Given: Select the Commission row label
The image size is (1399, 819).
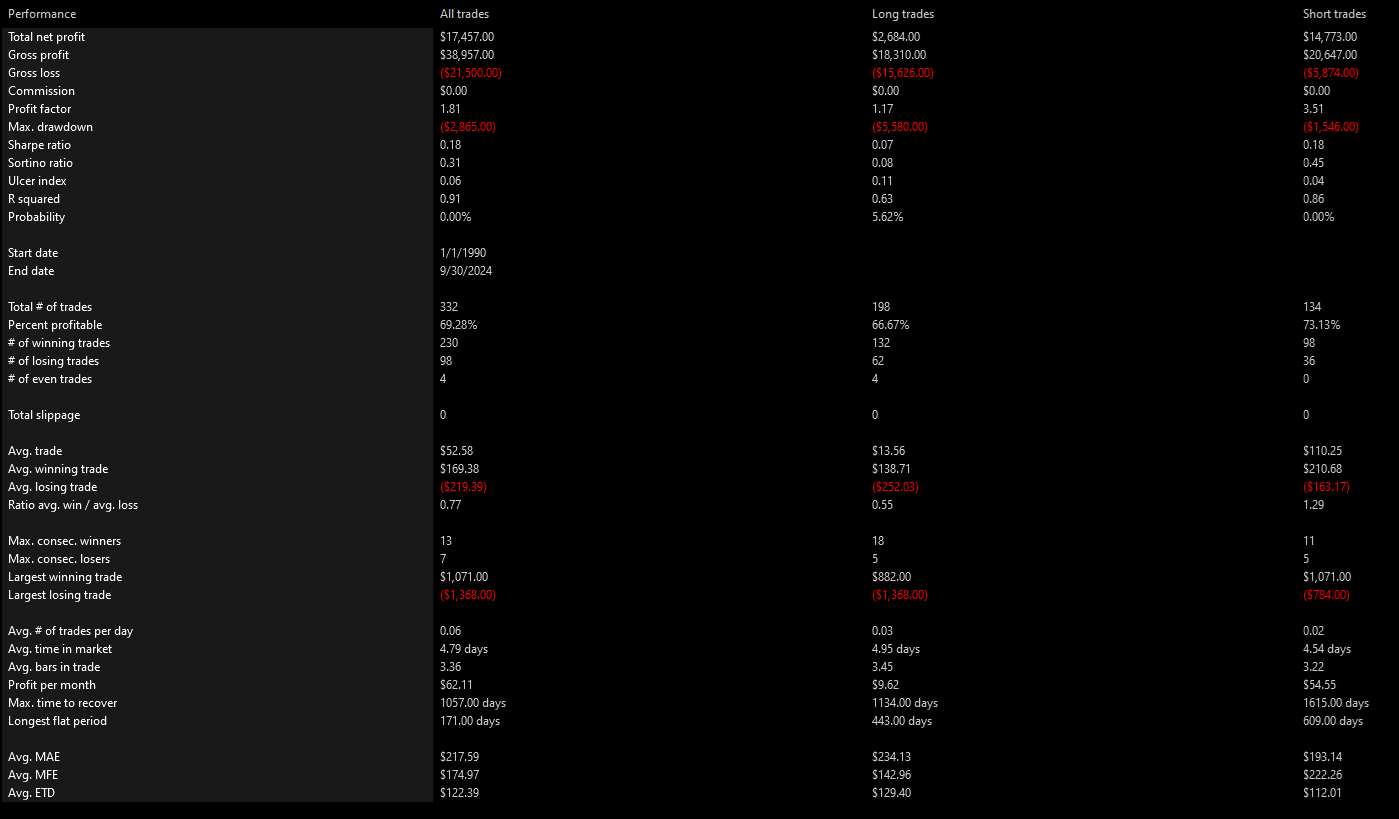Looking at the screenshot, I should [x=41, y=91].
